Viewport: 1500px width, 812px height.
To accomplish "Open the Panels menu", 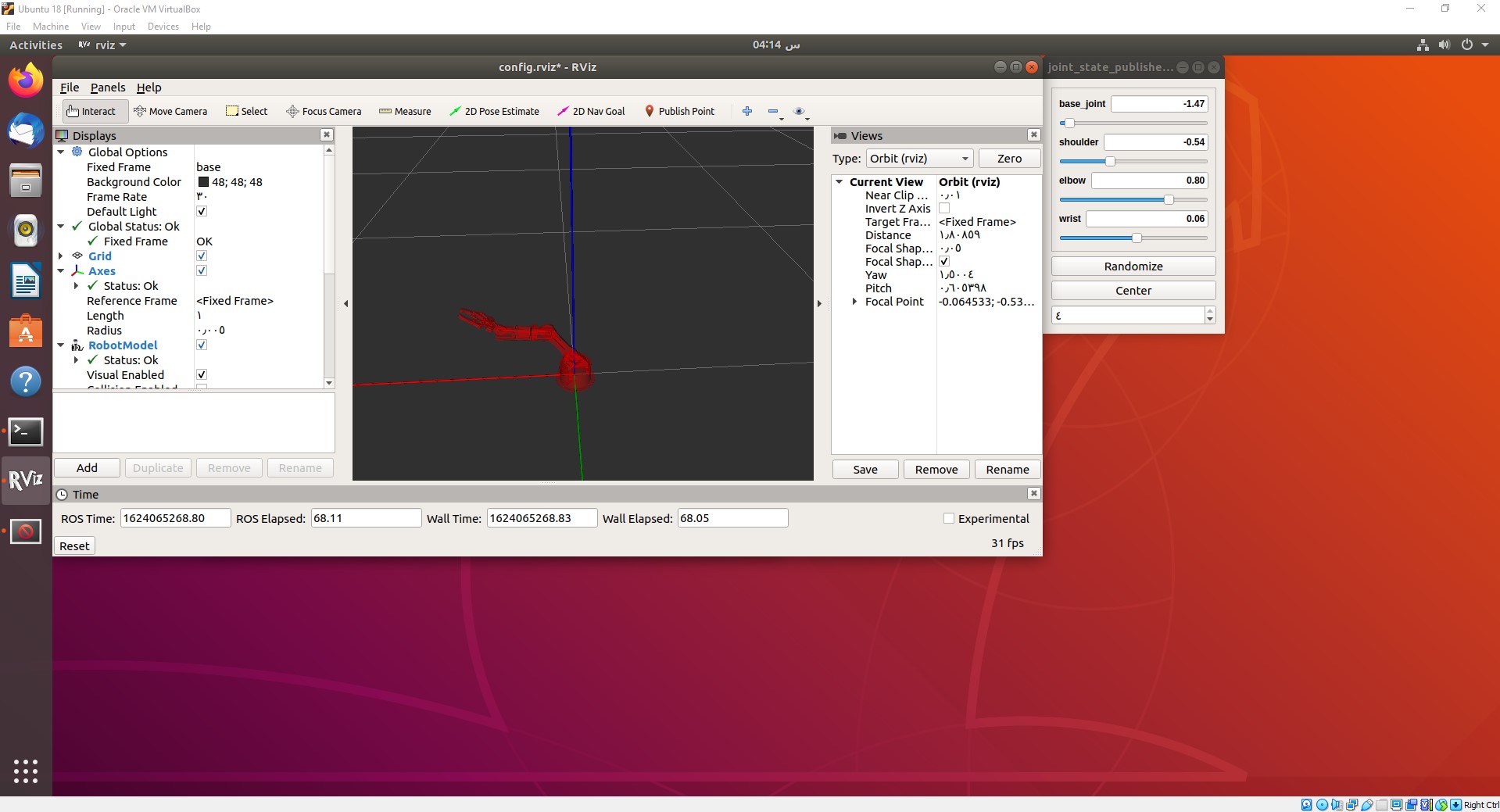I will click(107, 88).
